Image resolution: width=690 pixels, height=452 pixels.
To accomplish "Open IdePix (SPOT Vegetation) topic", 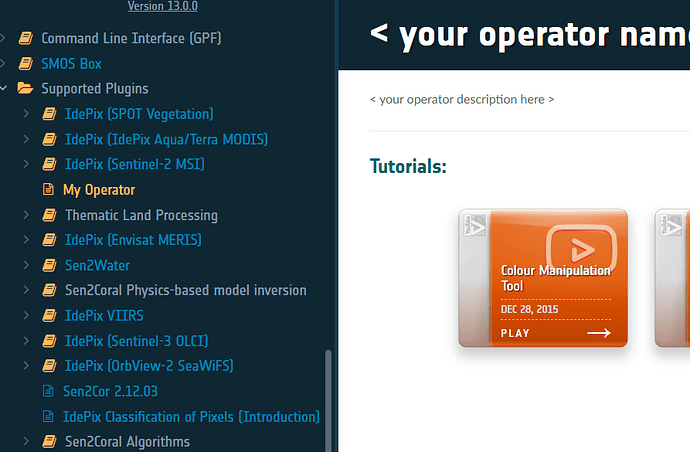I will [139, 114].
